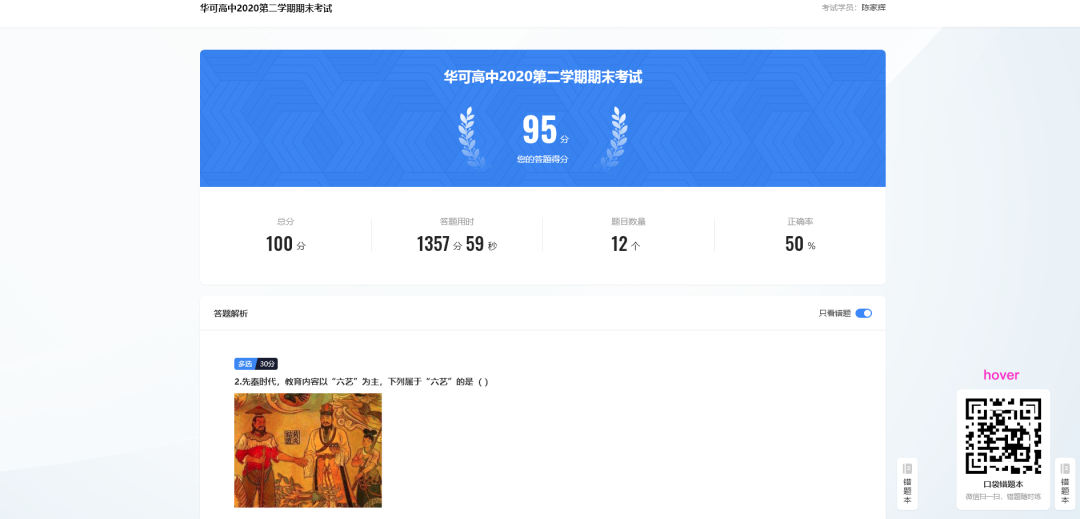
Task: Click the right laurel wreath icon beside the score
Action: pos(615,137)
